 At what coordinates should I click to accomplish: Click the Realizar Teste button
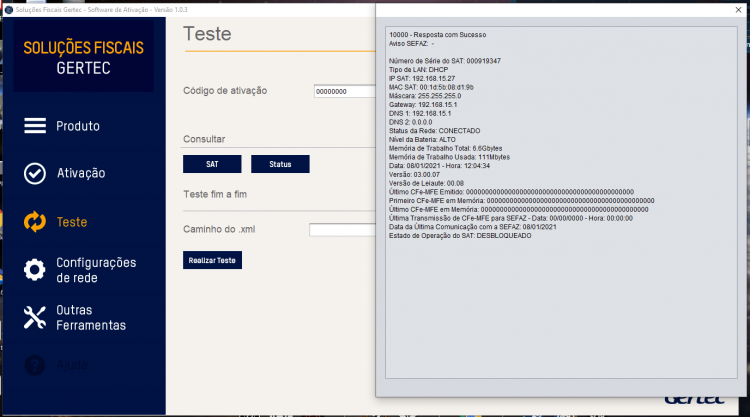[212, 260]
